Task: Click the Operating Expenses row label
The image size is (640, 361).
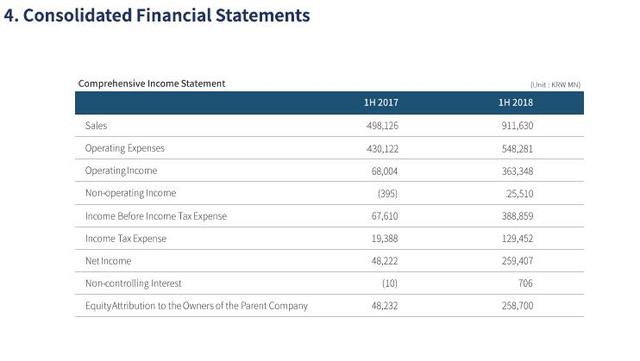Action: click(125, 148)
